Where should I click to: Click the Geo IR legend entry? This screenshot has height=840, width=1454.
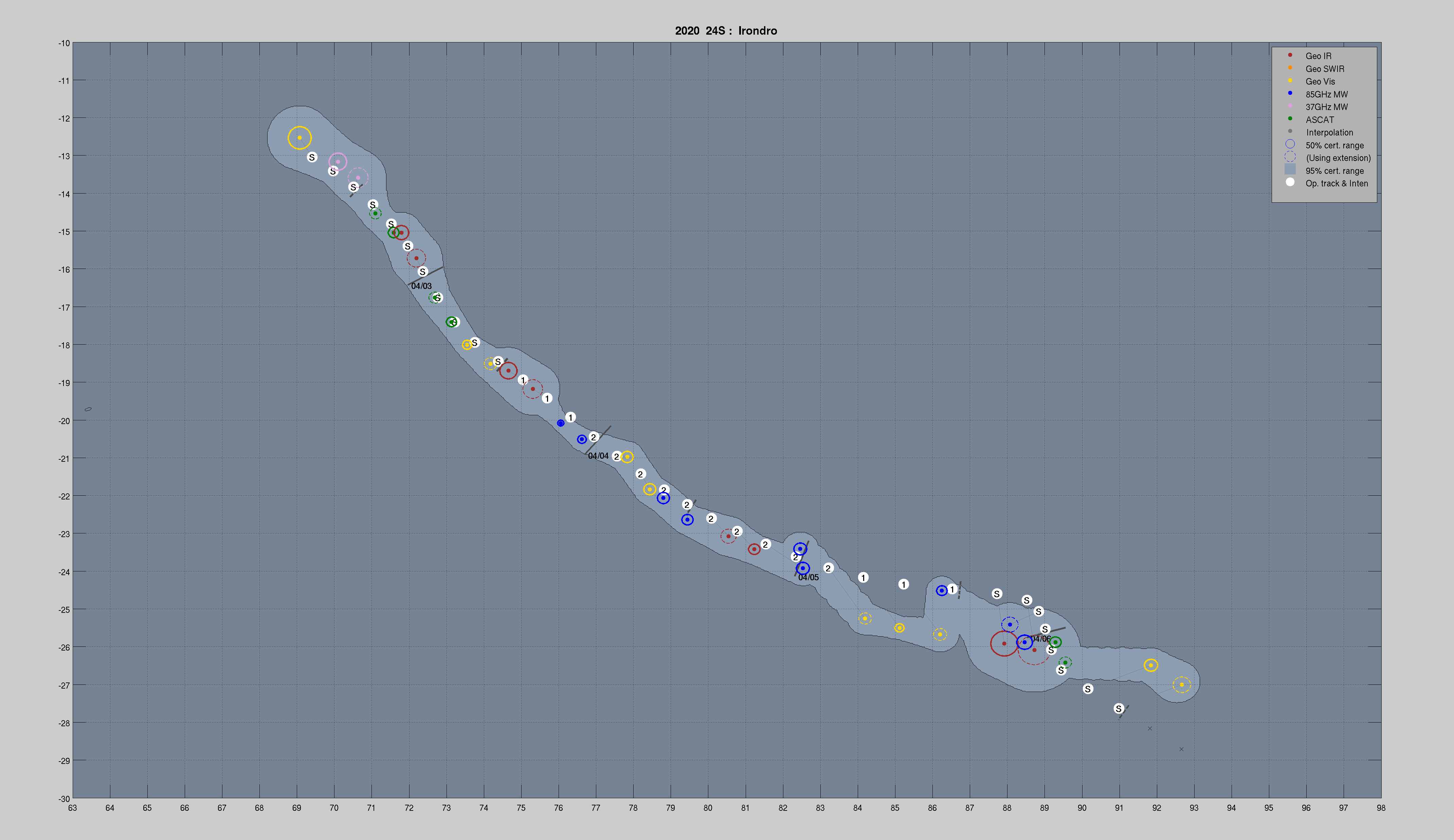click(x=1319, y=56)
